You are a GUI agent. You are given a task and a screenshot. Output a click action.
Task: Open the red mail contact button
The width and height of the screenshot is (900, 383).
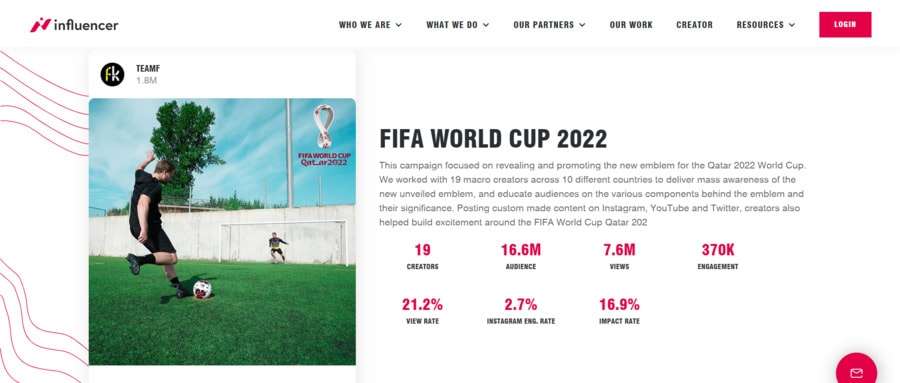pyautogui.click(x=856, y=370)
